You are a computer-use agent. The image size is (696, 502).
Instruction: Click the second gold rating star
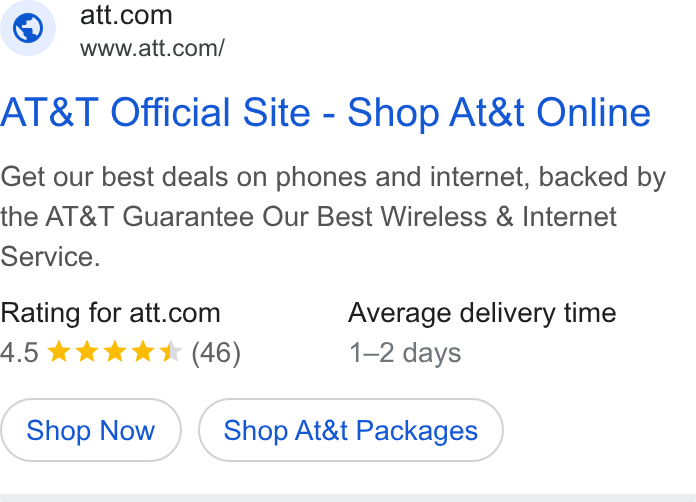click(x=87, y=352)
